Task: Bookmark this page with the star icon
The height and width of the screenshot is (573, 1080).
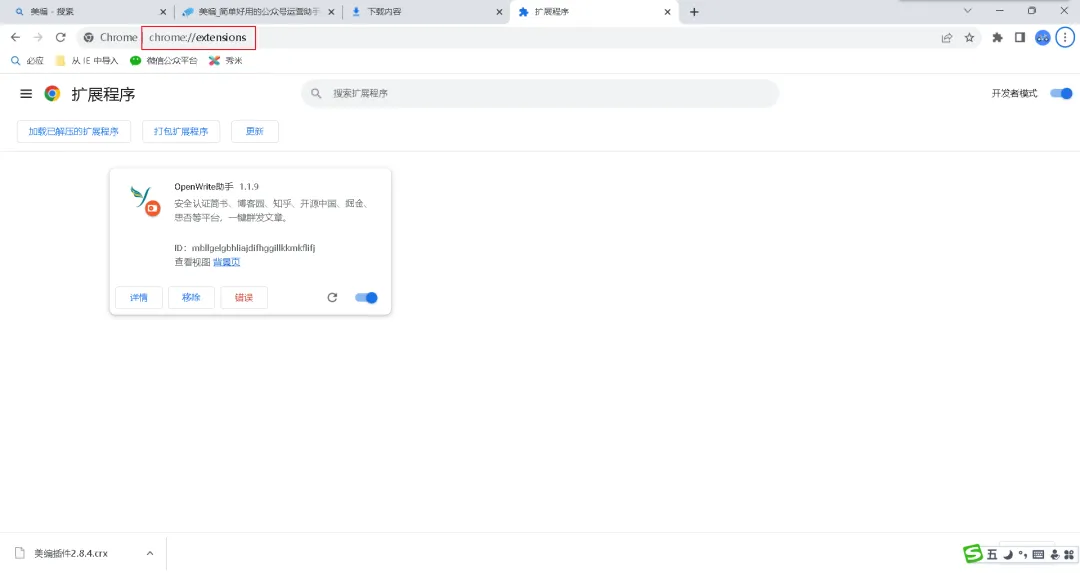Action: pyautogui.click(x=970, y=38)
